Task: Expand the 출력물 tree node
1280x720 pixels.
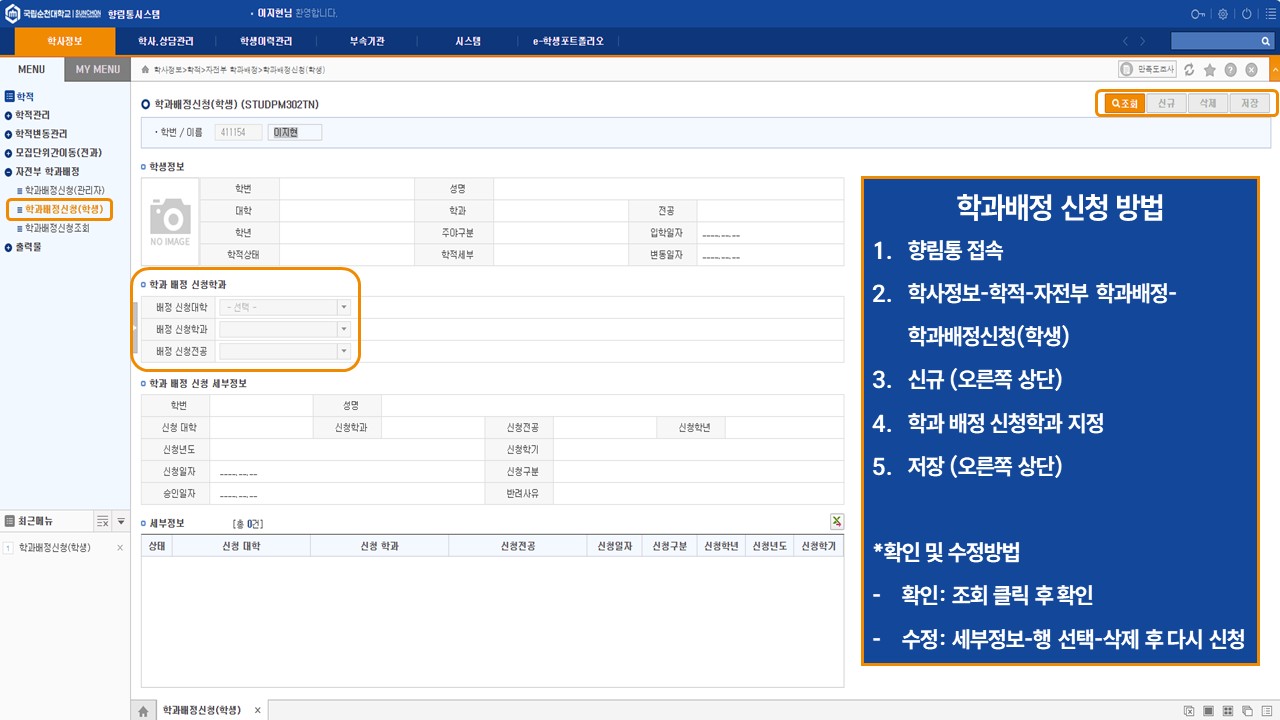Action: (x=8, y=247)
